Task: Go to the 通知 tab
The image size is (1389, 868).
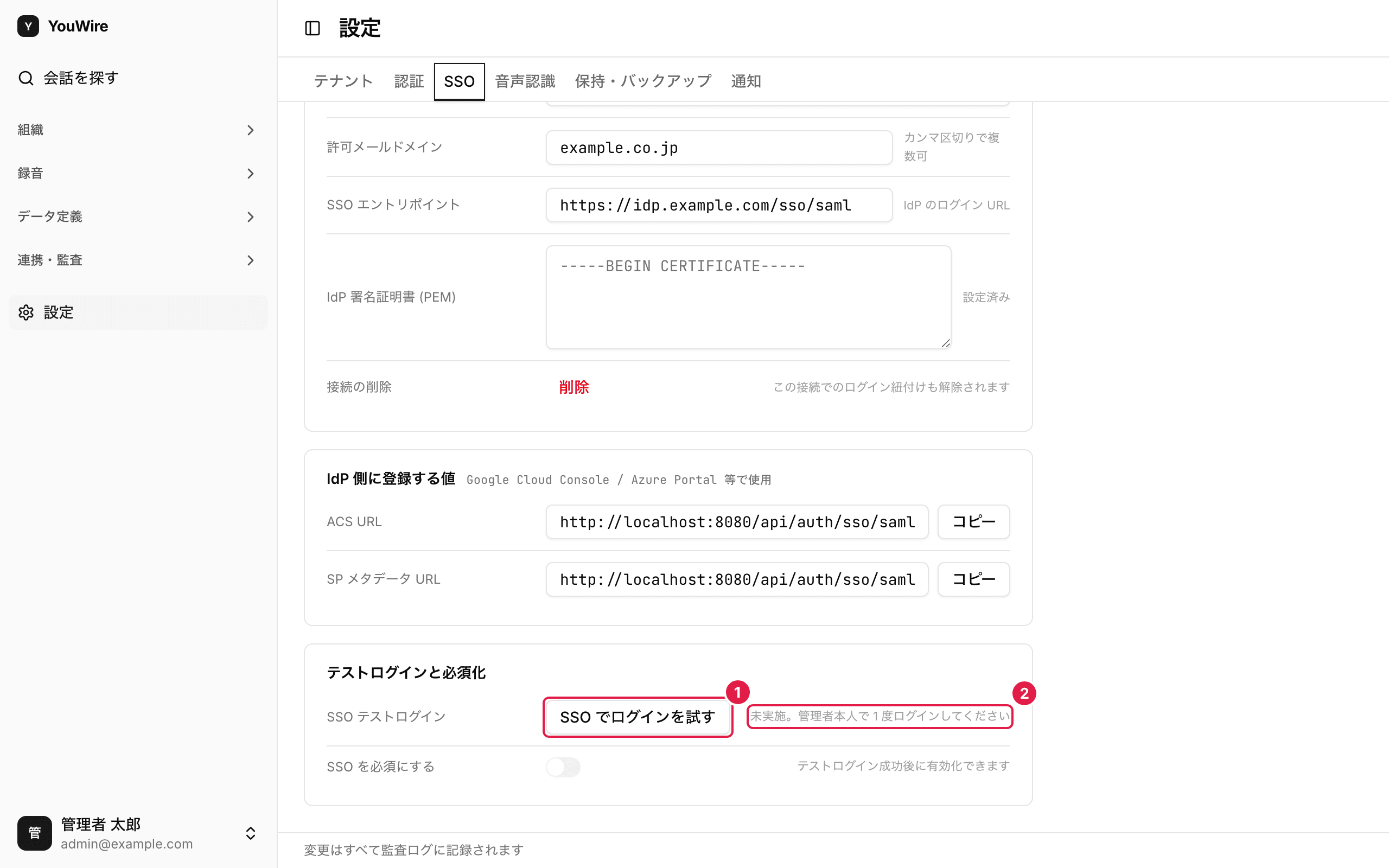Action: (x=746, y=81)
